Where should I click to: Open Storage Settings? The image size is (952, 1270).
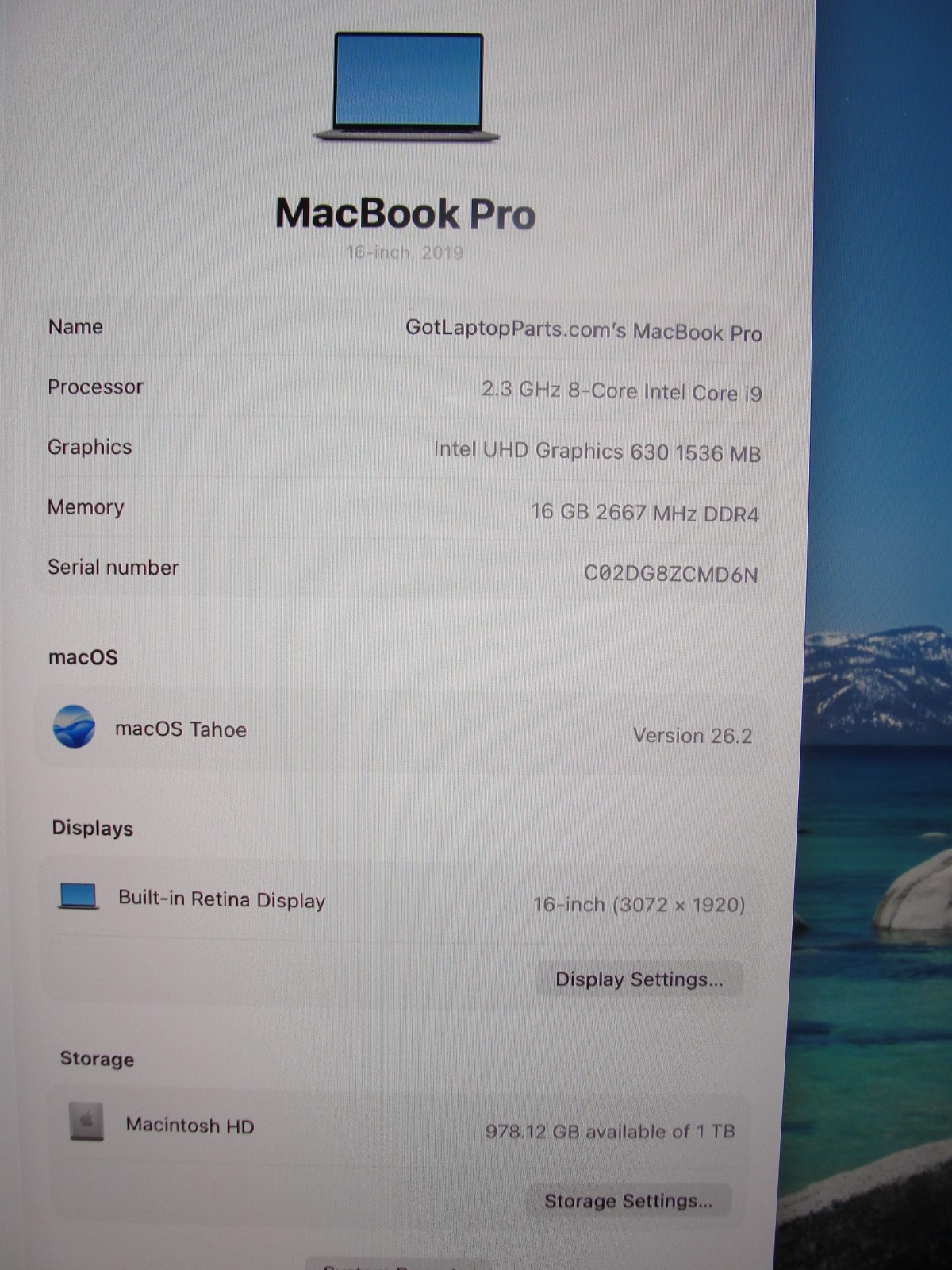pos(628,1201)
